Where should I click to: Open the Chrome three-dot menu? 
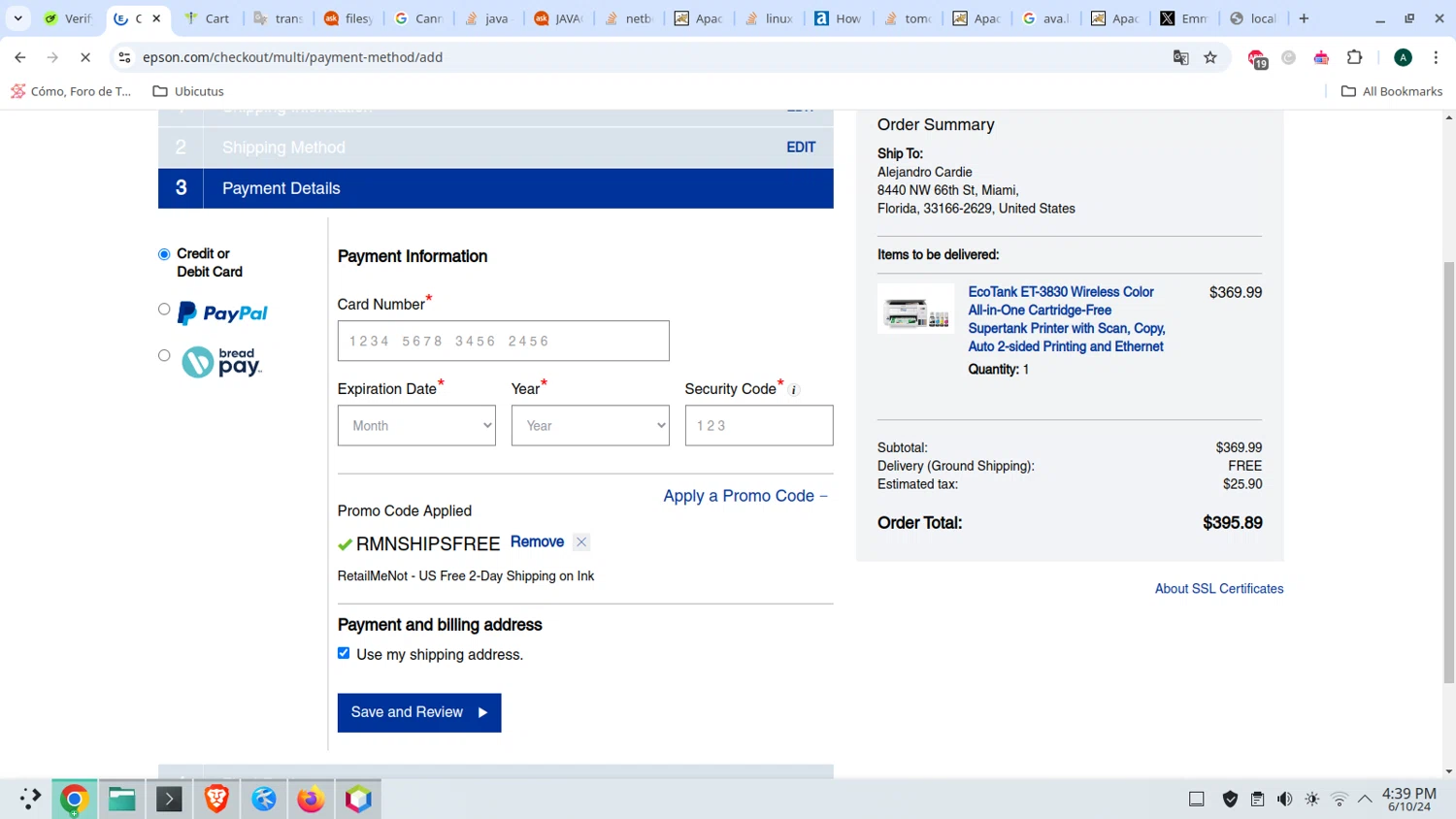click(x=1436, y=57)
